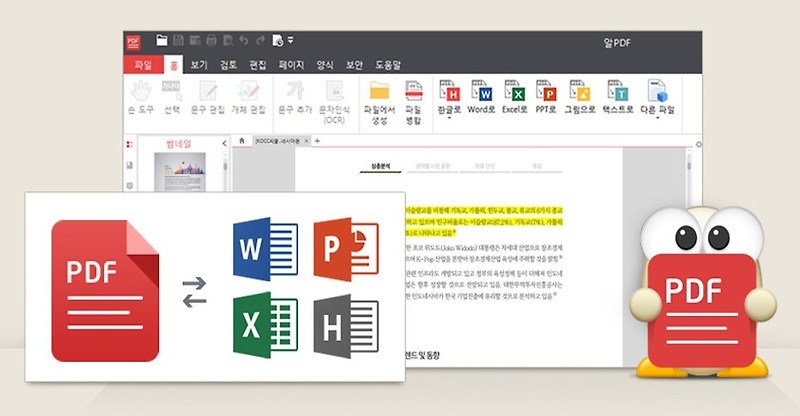
Task: Go to the 양식 tab
Action: 324,65
